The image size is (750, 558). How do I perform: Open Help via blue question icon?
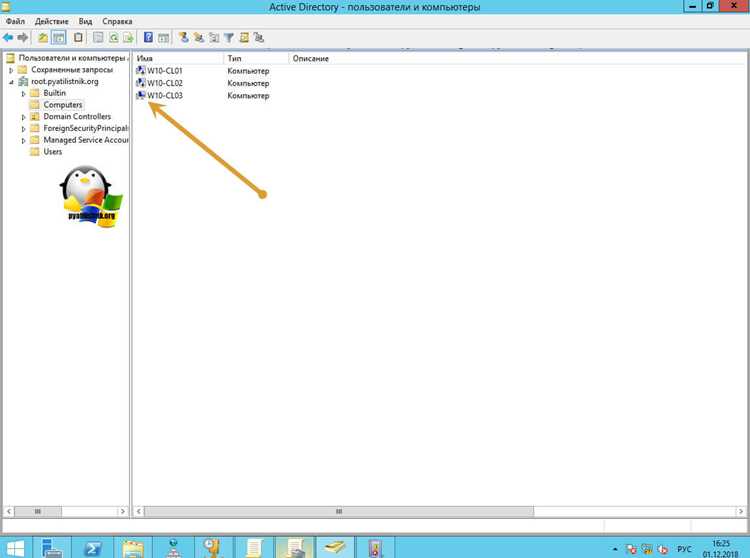(x=149, y=38)
